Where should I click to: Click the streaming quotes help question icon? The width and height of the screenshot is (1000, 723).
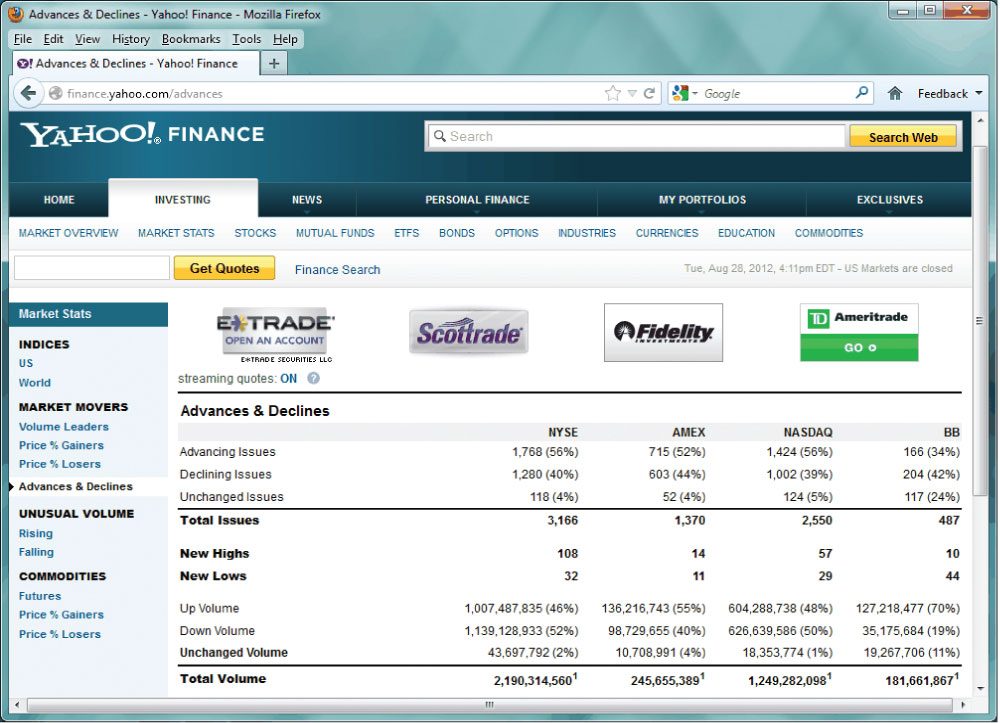pyautogui.click(x=313, y=378)
